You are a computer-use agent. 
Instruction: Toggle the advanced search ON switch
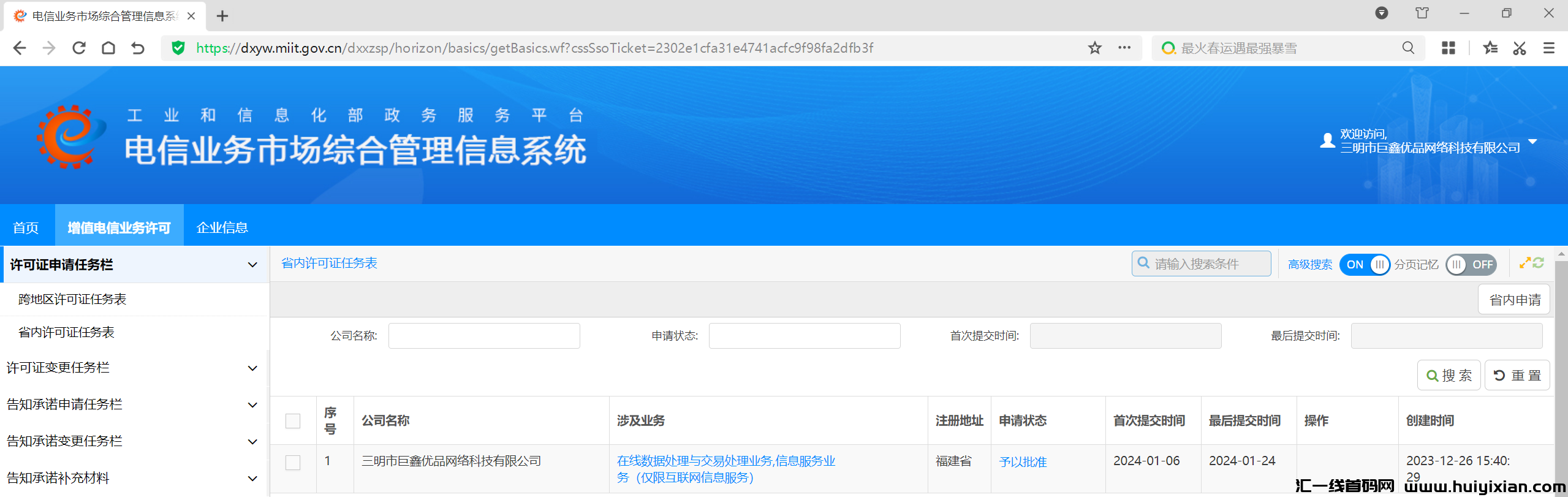(x=1364, y=265)
